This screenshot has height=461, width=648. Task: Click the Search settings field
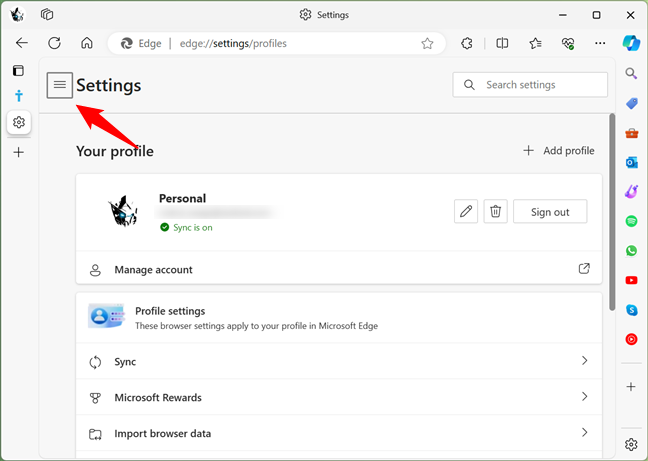coord(530,85)
